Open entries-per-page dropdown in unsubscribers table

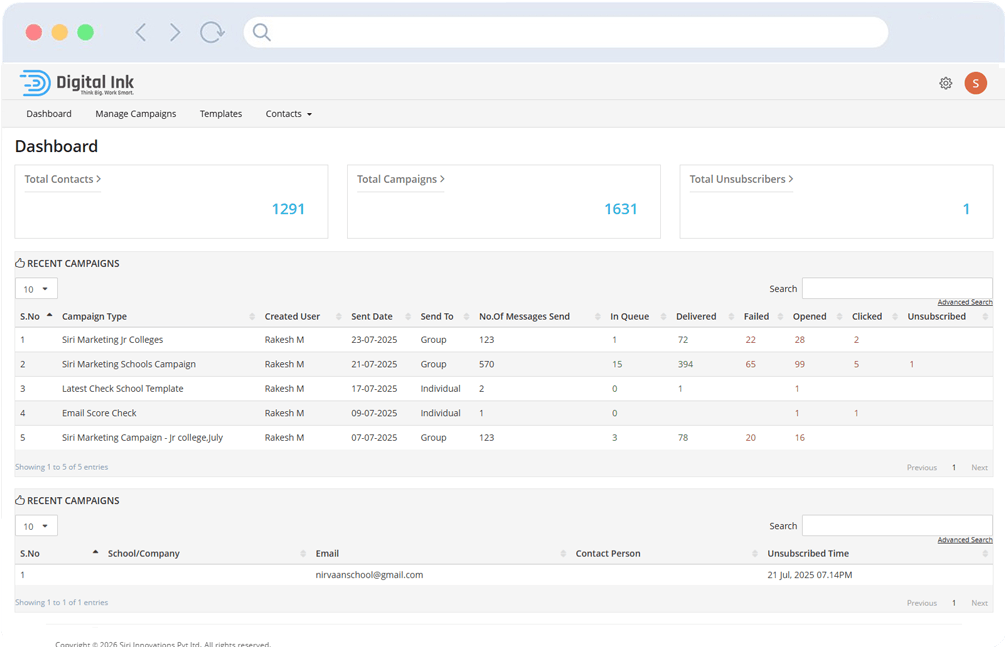click(36, 526)
